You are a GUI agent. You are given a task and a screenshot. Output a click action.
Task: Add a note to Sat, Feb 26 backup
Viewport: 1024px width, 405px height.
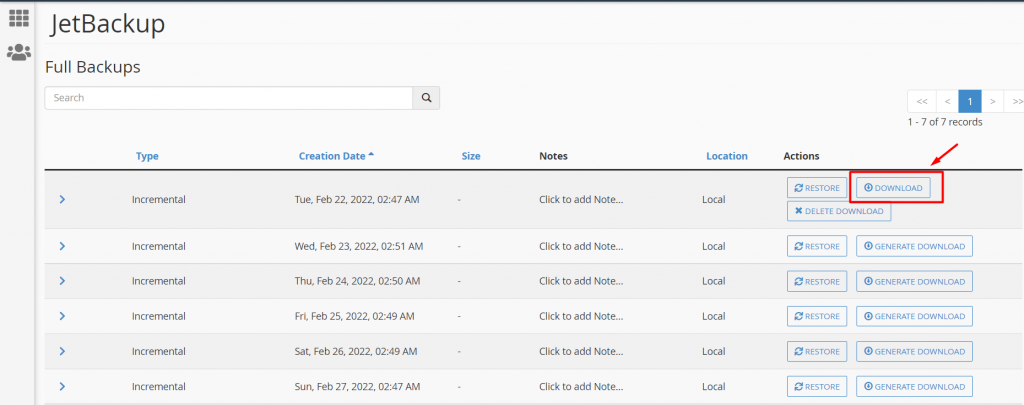[581, 351]
